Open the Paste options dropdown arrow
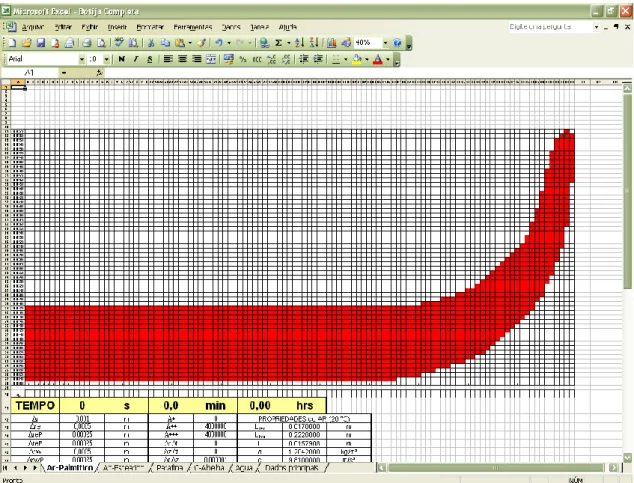 tap(190, 43)
